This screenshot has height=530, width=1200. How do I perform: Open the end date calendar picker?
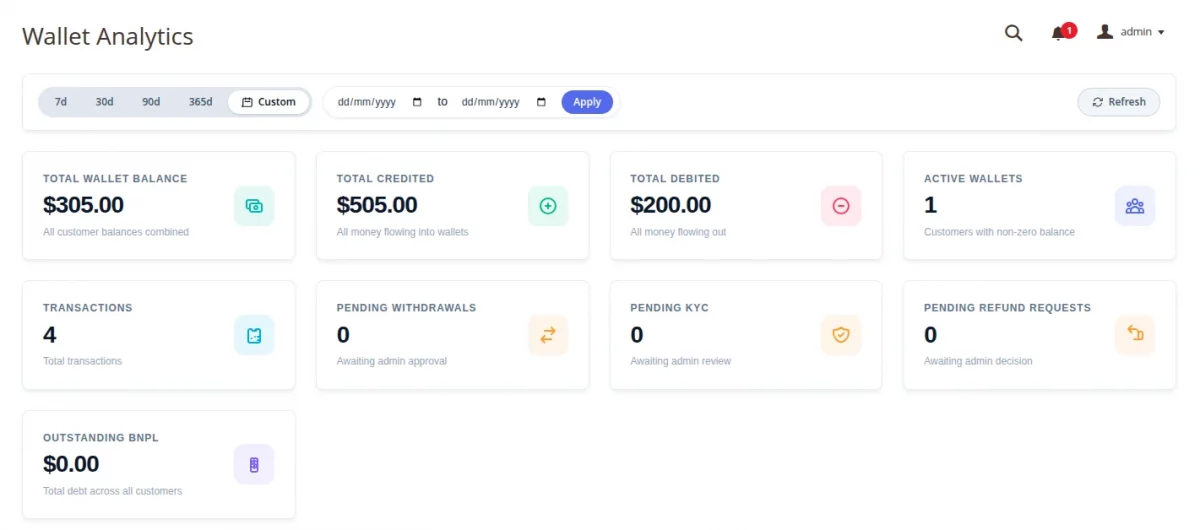tap(542, 102)
